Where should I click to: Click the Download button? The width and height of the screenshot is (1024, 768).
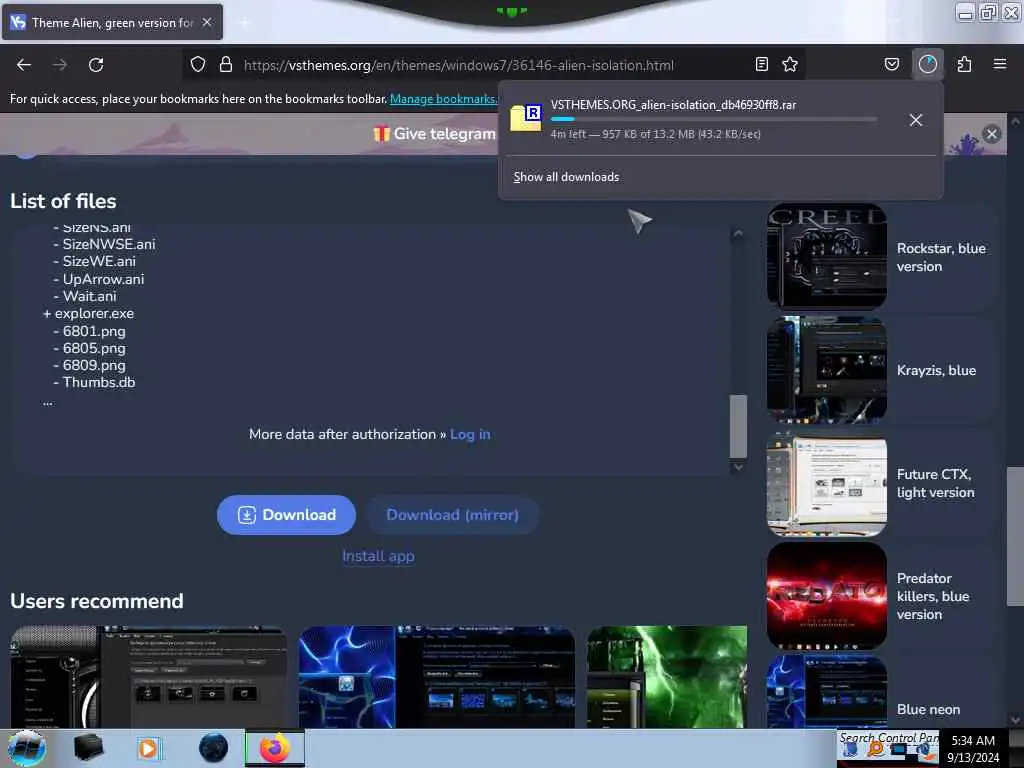coord(286,515)
